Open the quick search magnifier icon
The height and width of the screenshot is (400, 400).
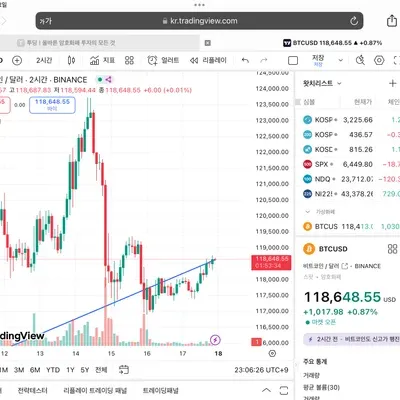coord(360,60)
